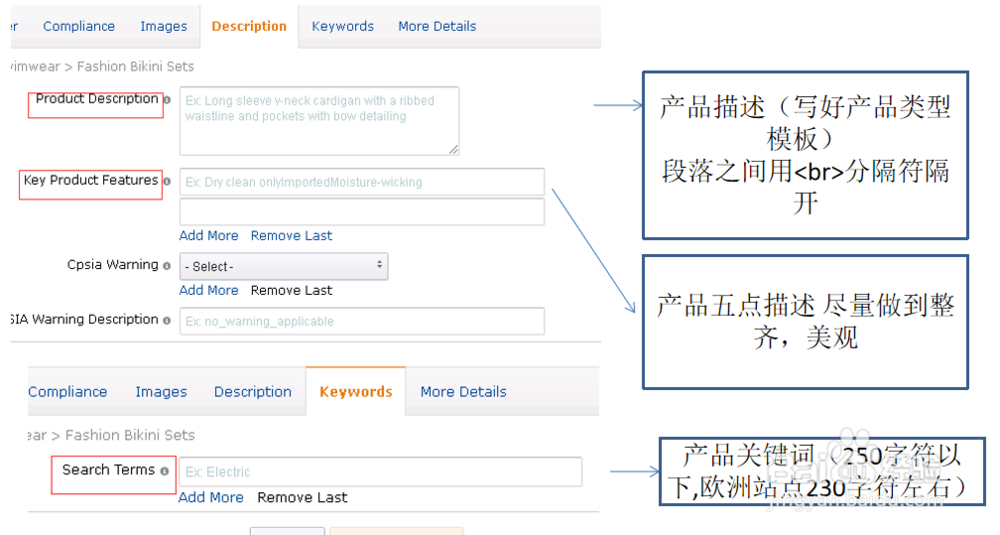Click info icon beside Warning Description label
Screen dimensions: 1000x535
[166, 321]
